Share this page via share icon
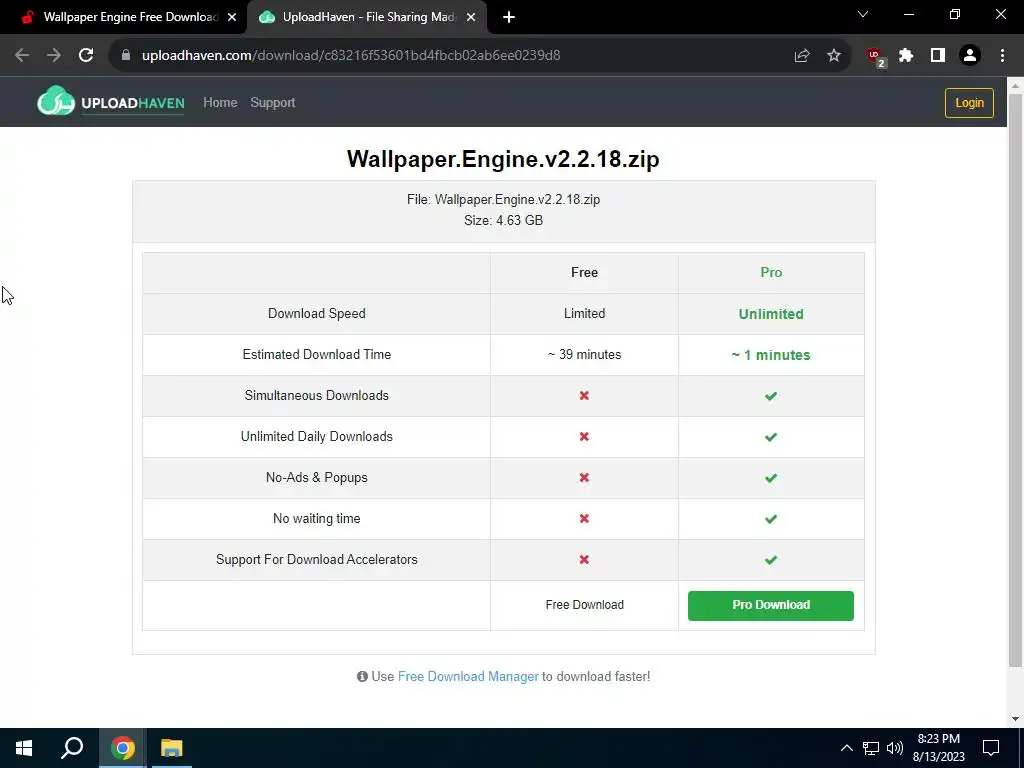 802,56
